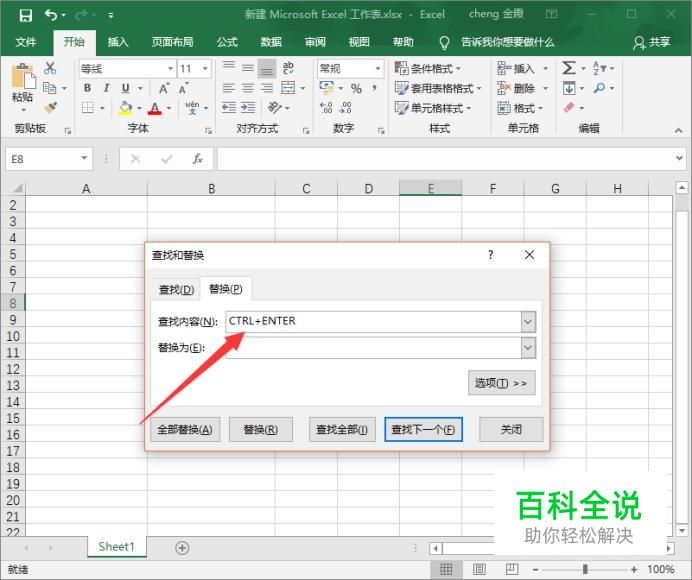This screenshot has width=692, height=580.
Task: Click the Sort and Filter icon
Action: [x=599, y=68]
